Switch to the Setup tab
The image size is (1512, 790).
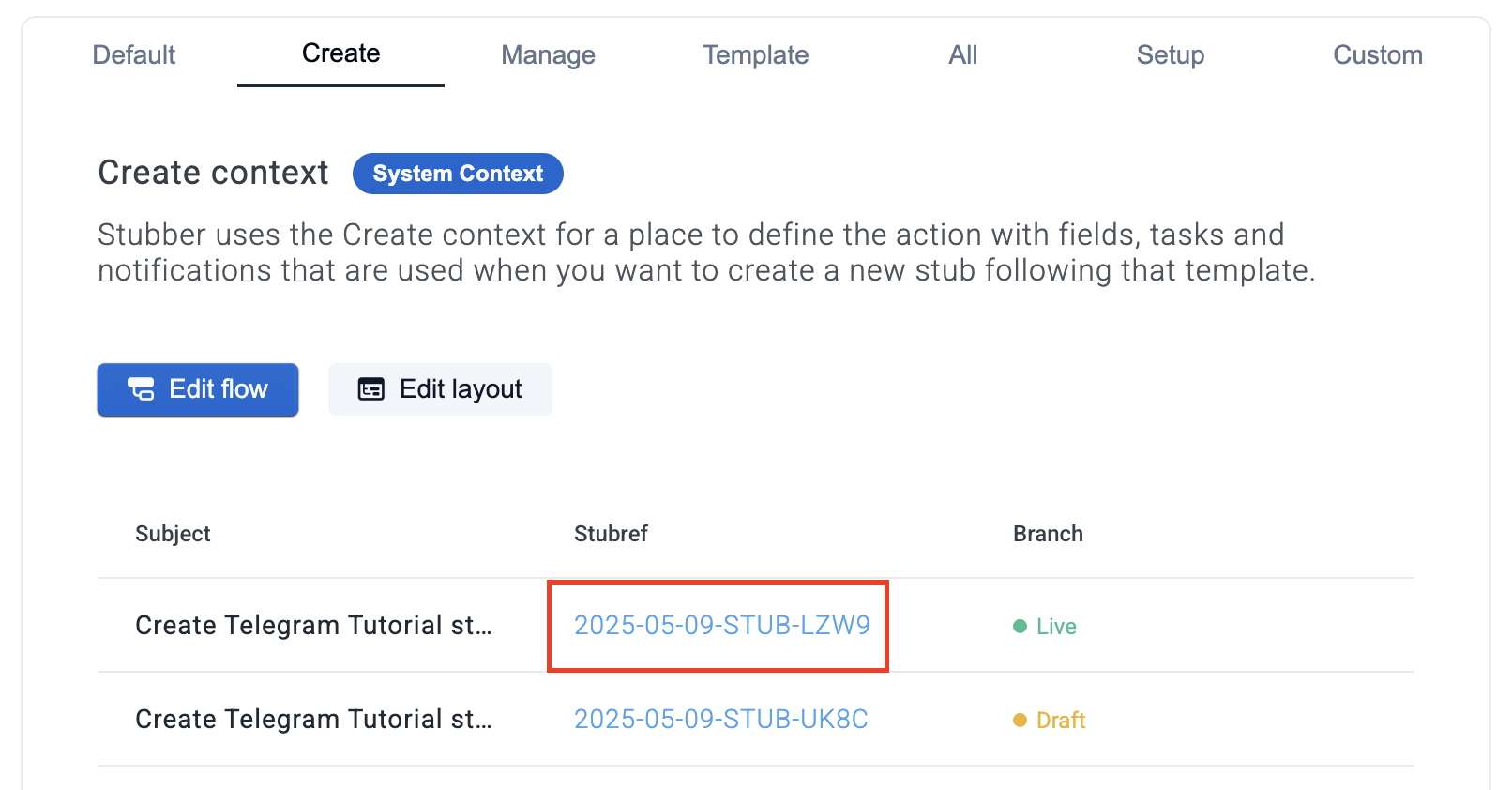[1171, 54]
